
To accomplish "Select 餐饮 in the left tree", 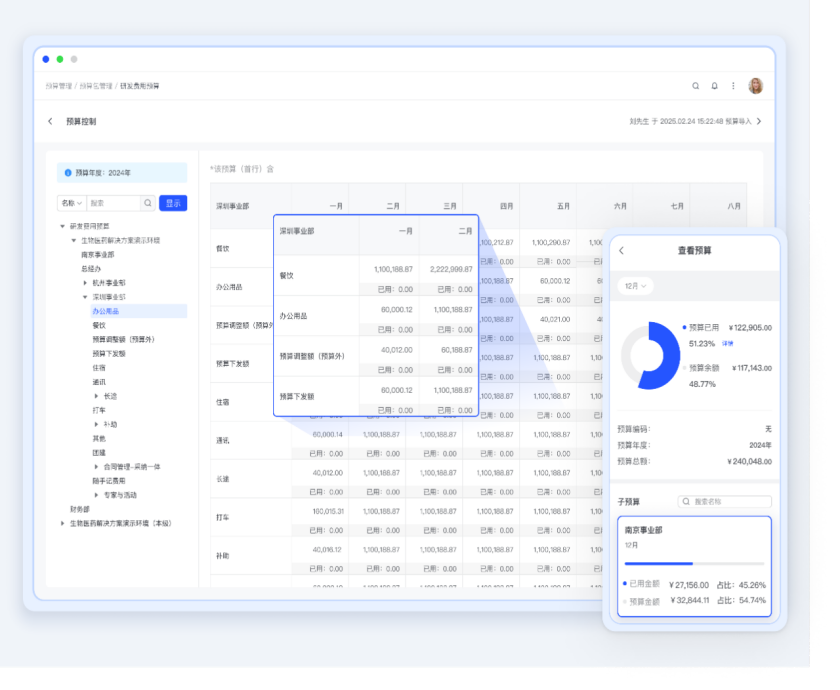I will click(99, 325).
